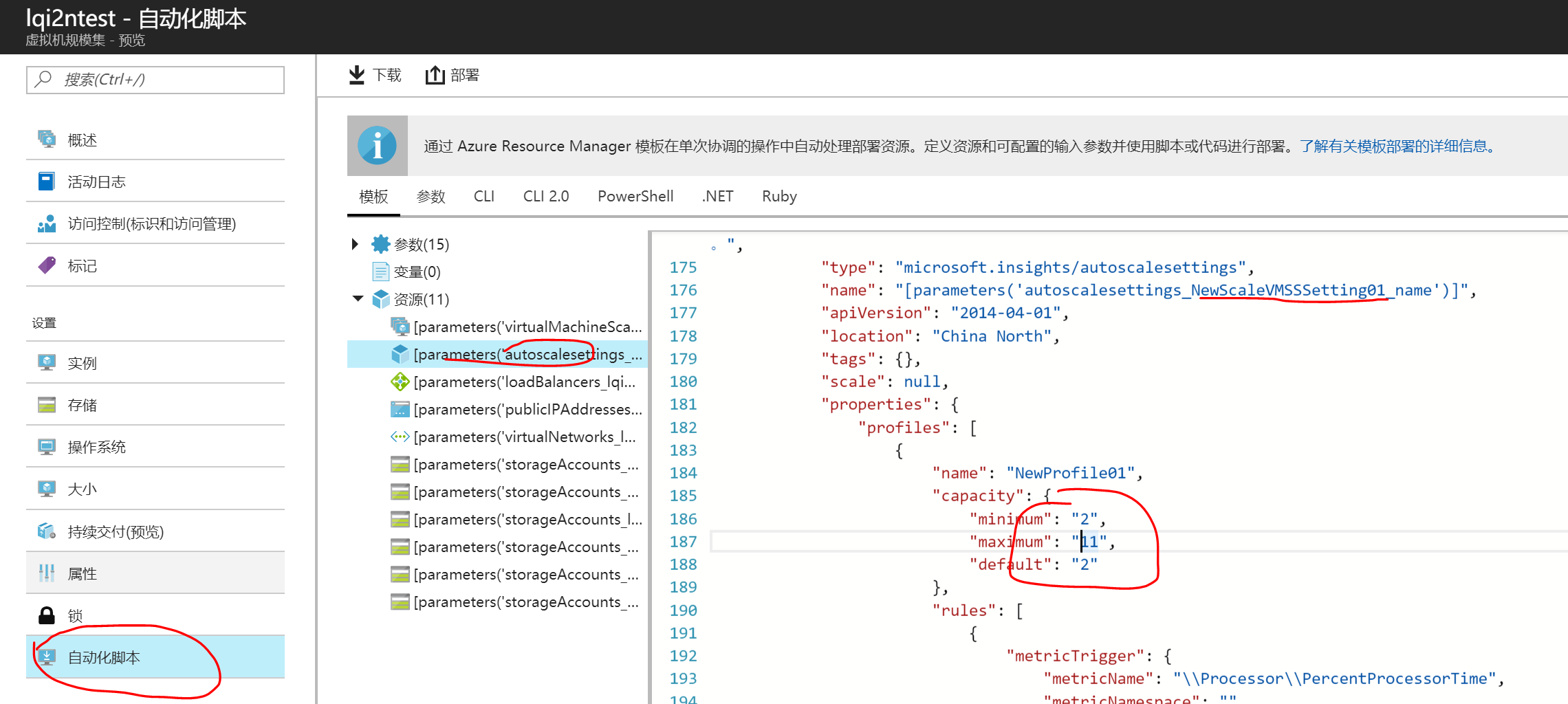Screen dimensions: 1568x704
Task: Click the 标记 tags icon
Action: coord(46,265)
